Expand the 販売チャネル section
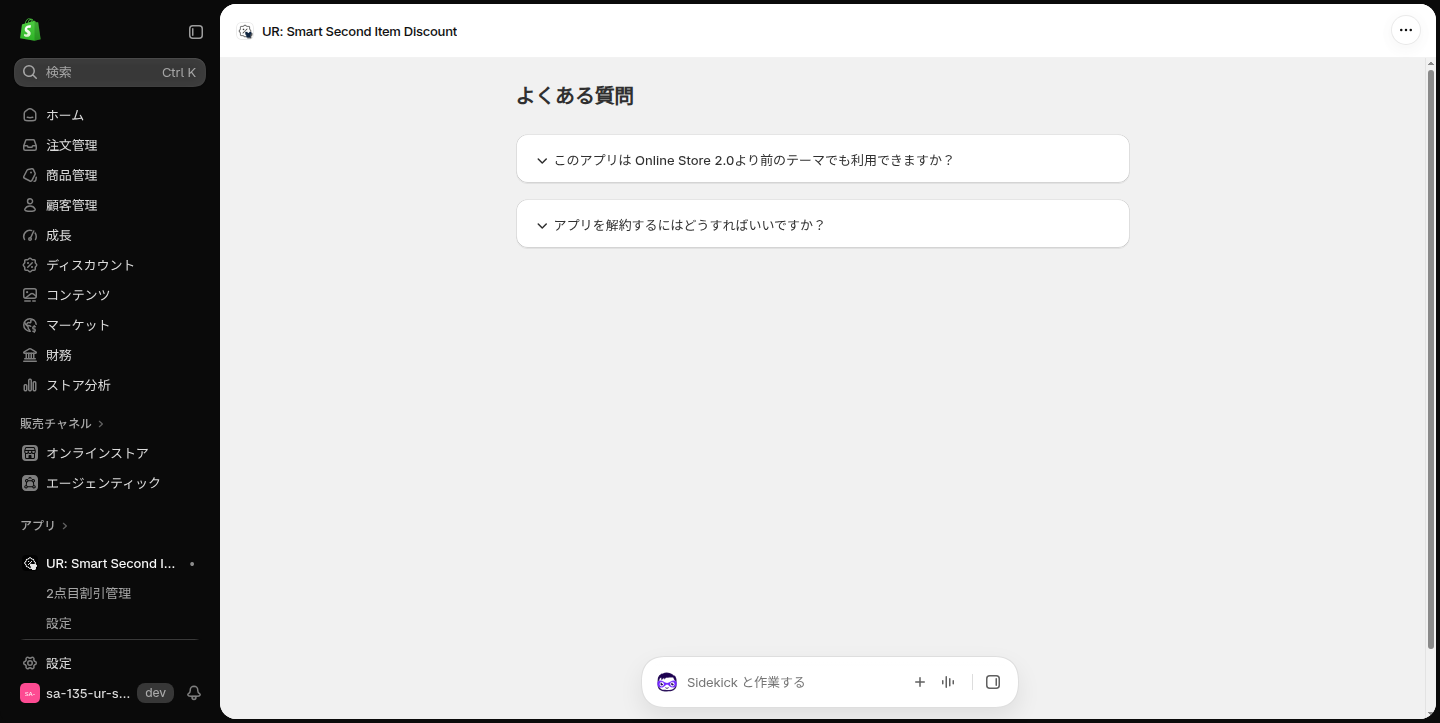This screenshot has width=1440, height=723. click(62, 424)
